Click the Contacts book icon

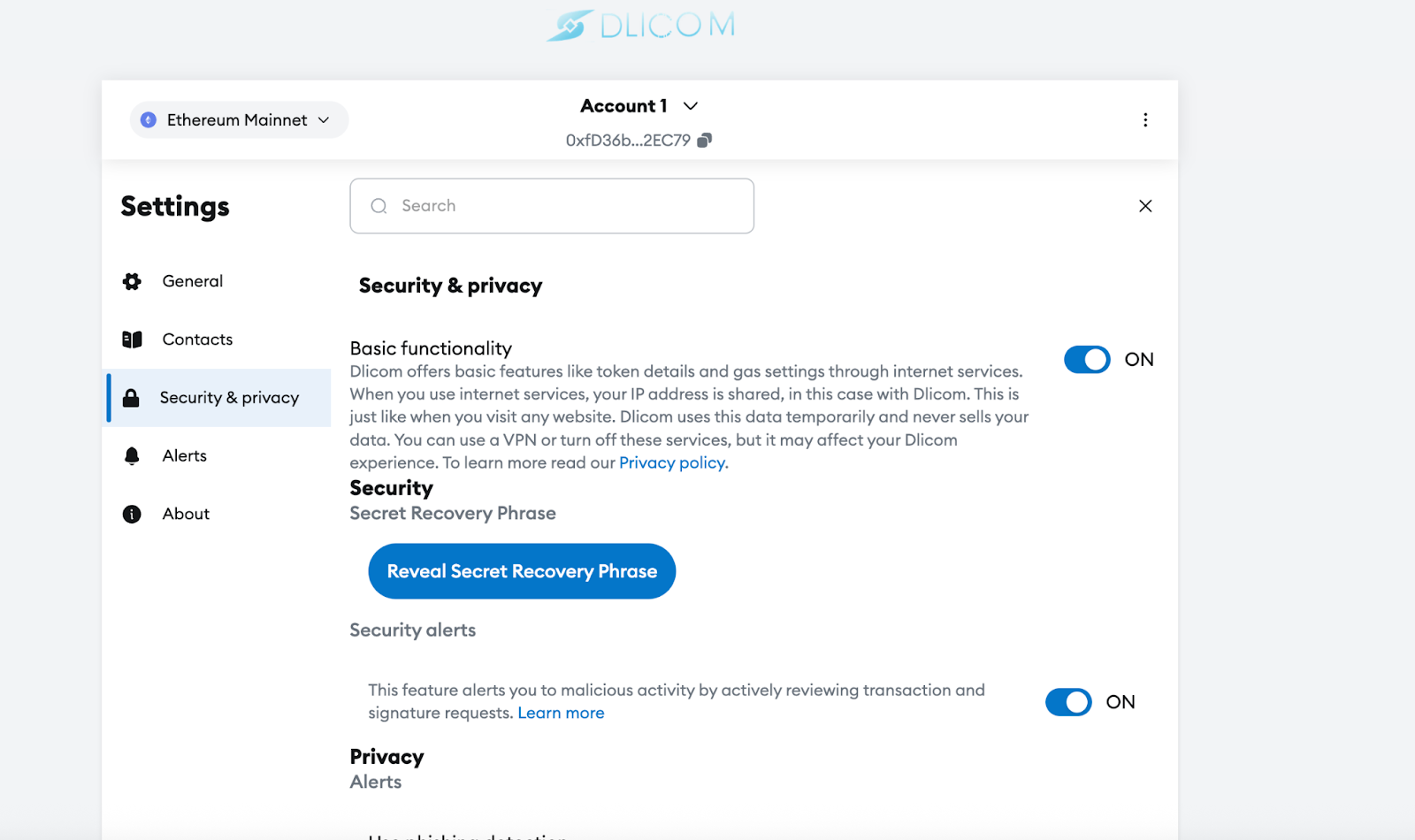pos(132,340)
